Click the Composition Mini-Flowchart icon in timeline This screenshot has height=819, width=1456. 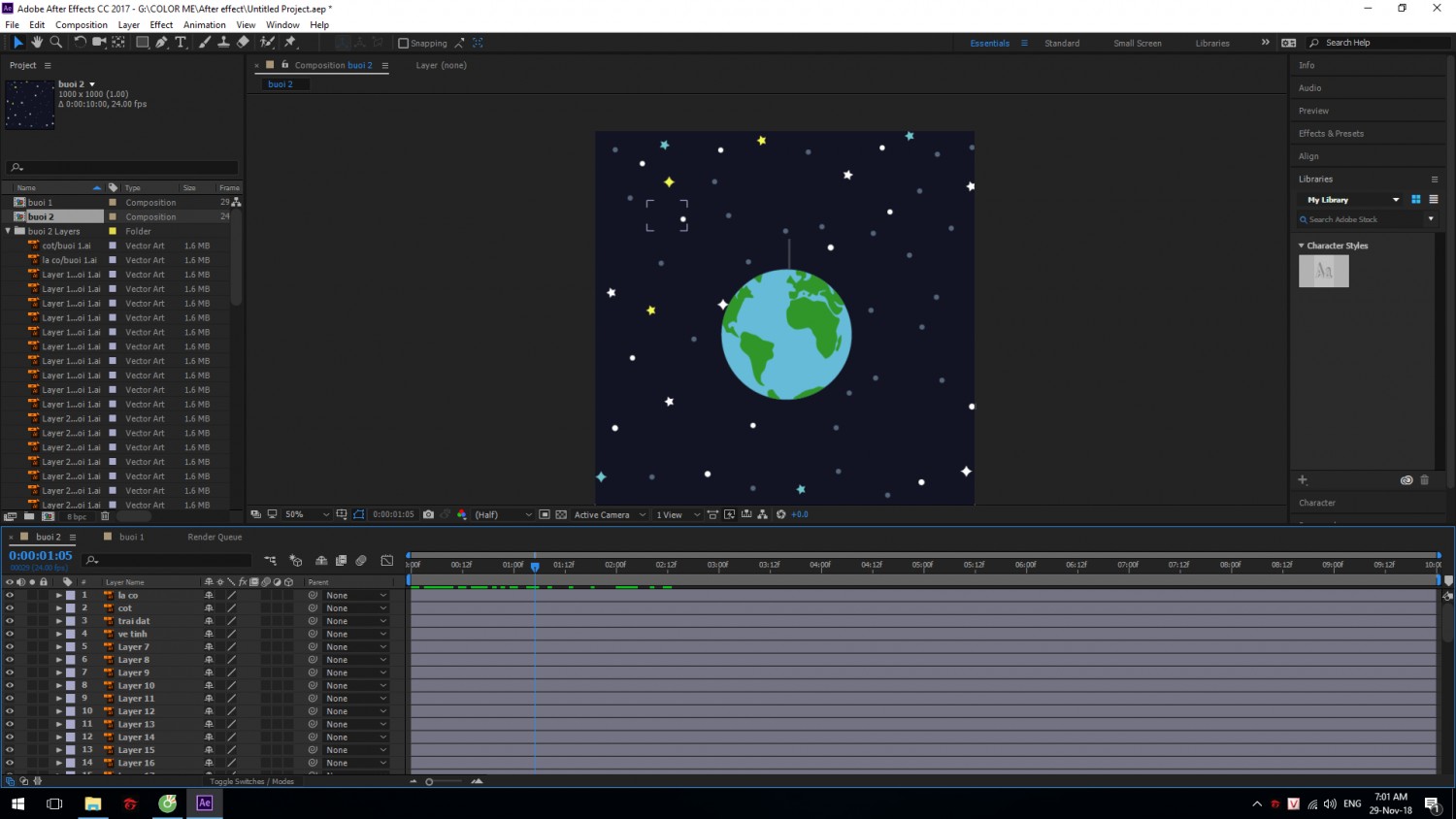[x=271, y=560]
